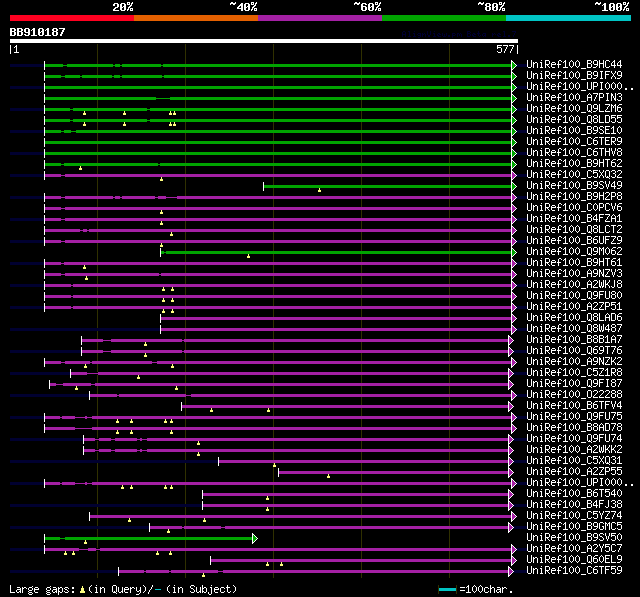Click the cyan =100char scale swatch
The width and height of the screenshot is (640, 597).
447,589
